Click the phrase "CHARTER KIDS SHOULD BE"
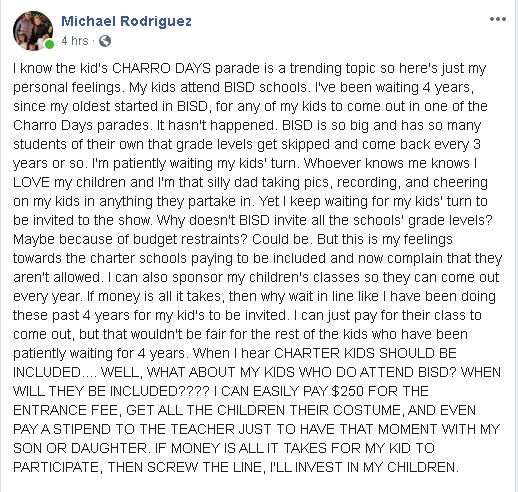 tap(365, 353)
